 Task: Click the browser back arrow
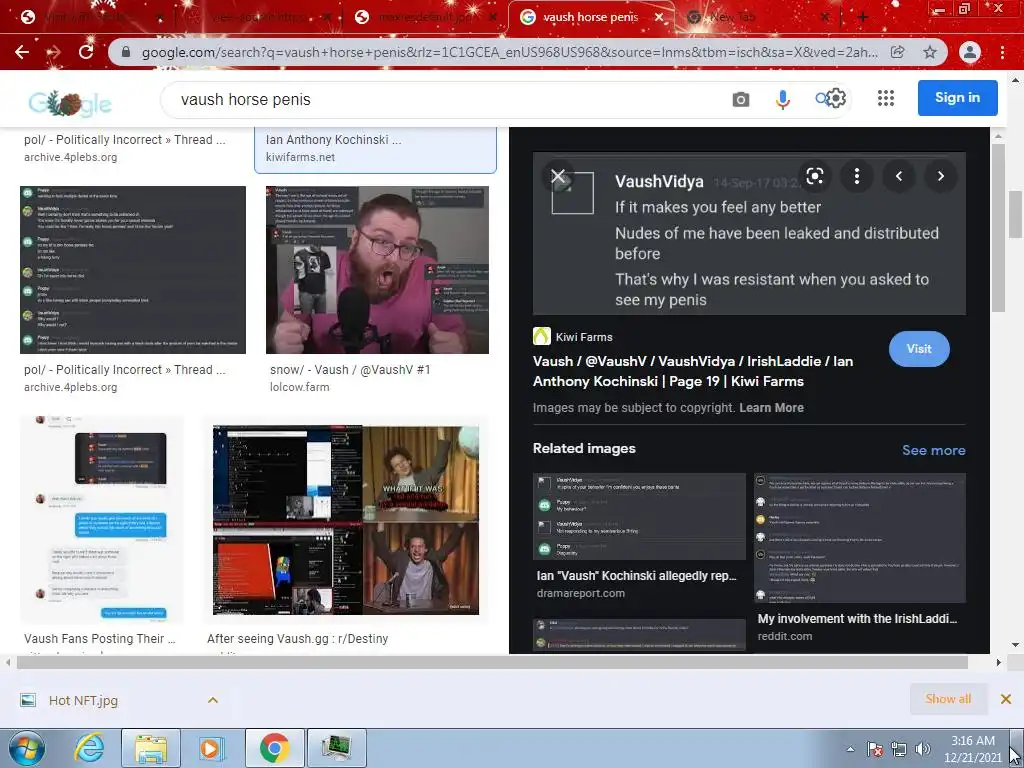[x=22, y=52]
